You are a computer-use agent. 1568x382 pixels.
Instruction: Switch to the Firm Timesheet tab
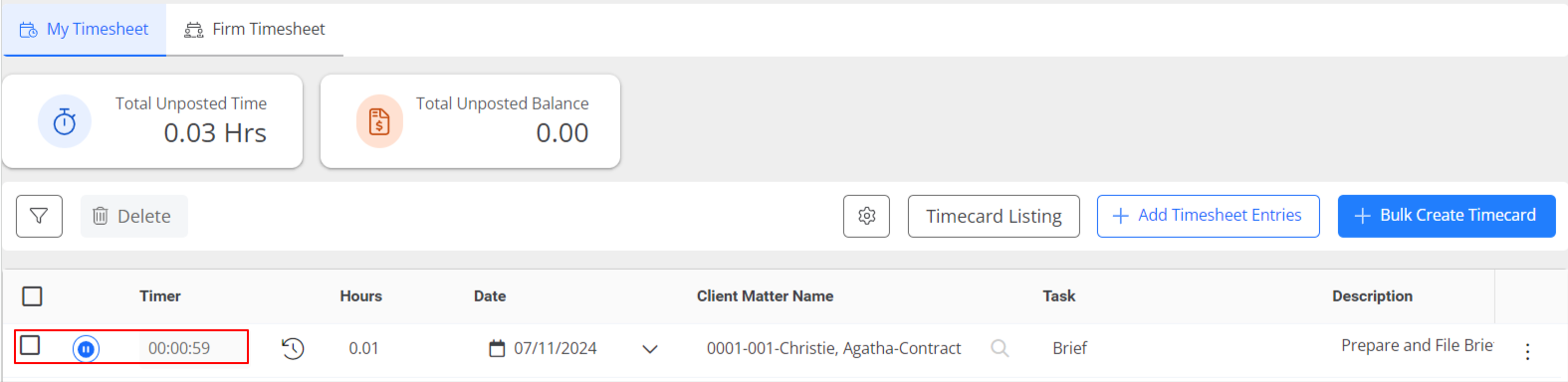(255, 29)
